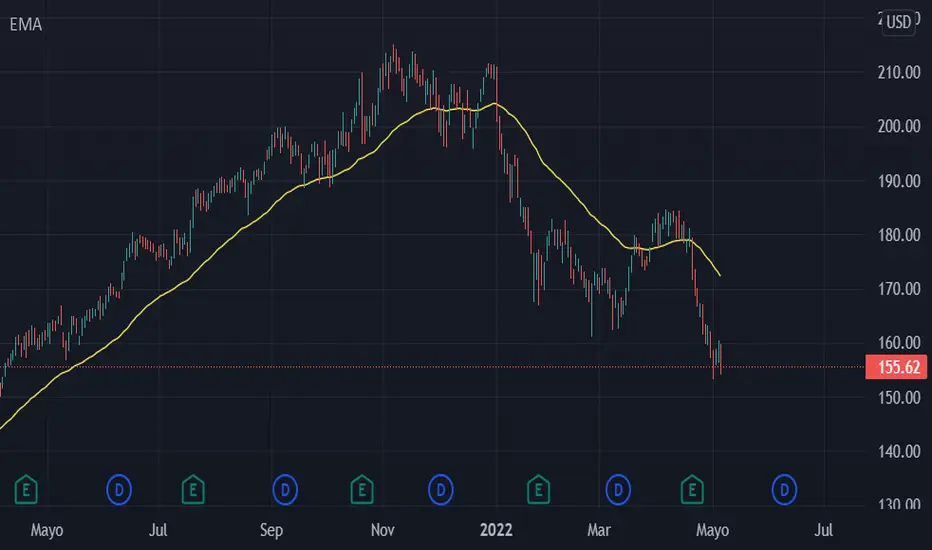Click the 160.00 price axis label
Viewport: 932px width, 550px height.
point(899,343)
